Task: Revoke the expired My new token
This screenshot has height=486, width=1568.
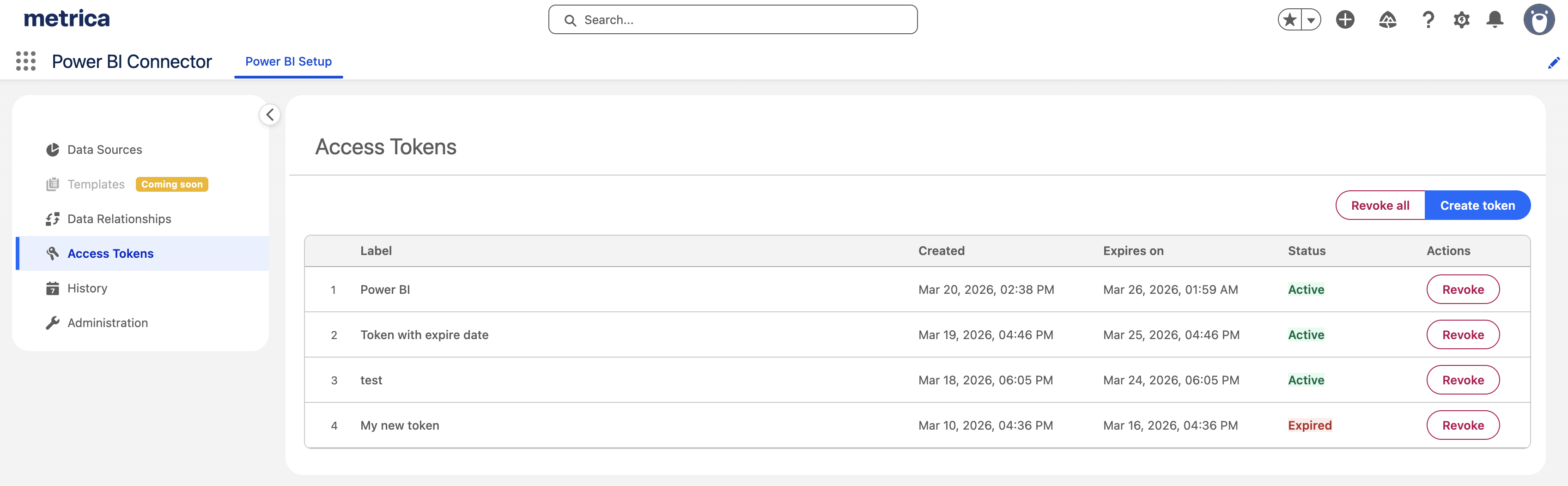Action: (x=1462, y=425)
